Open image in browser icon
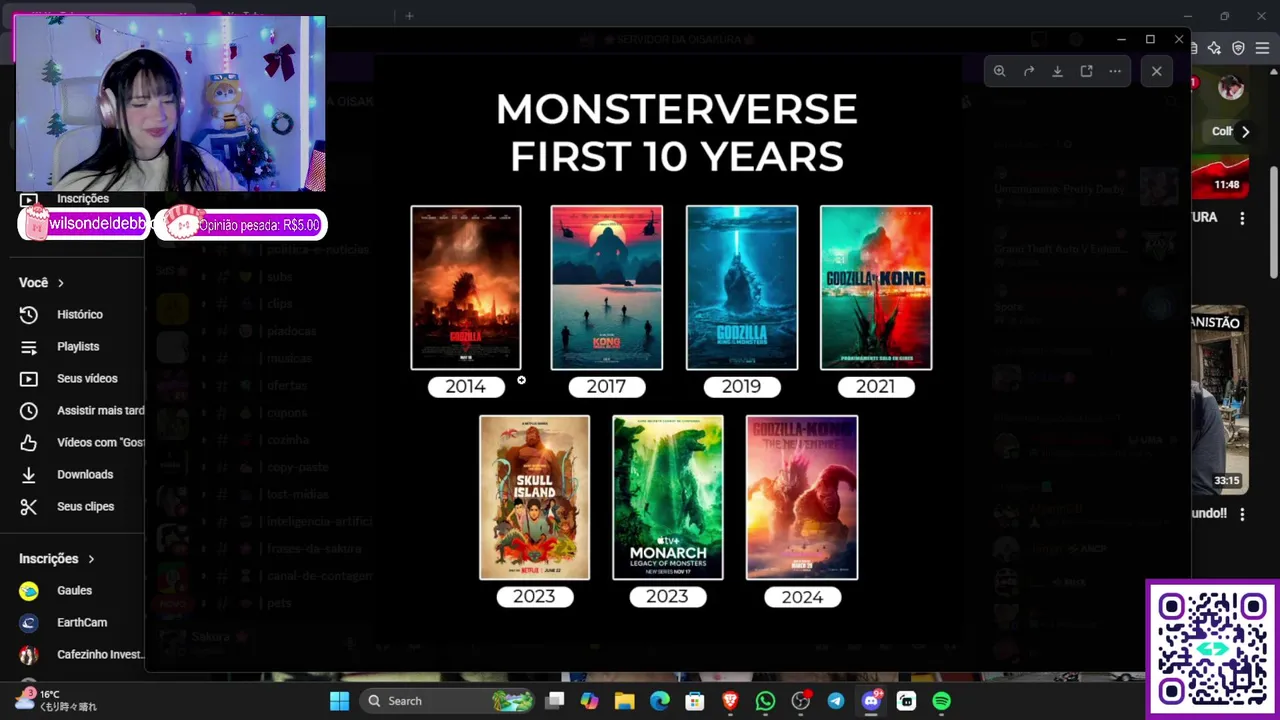Viewport: 1280px width, 720px height. [1086, 71]
